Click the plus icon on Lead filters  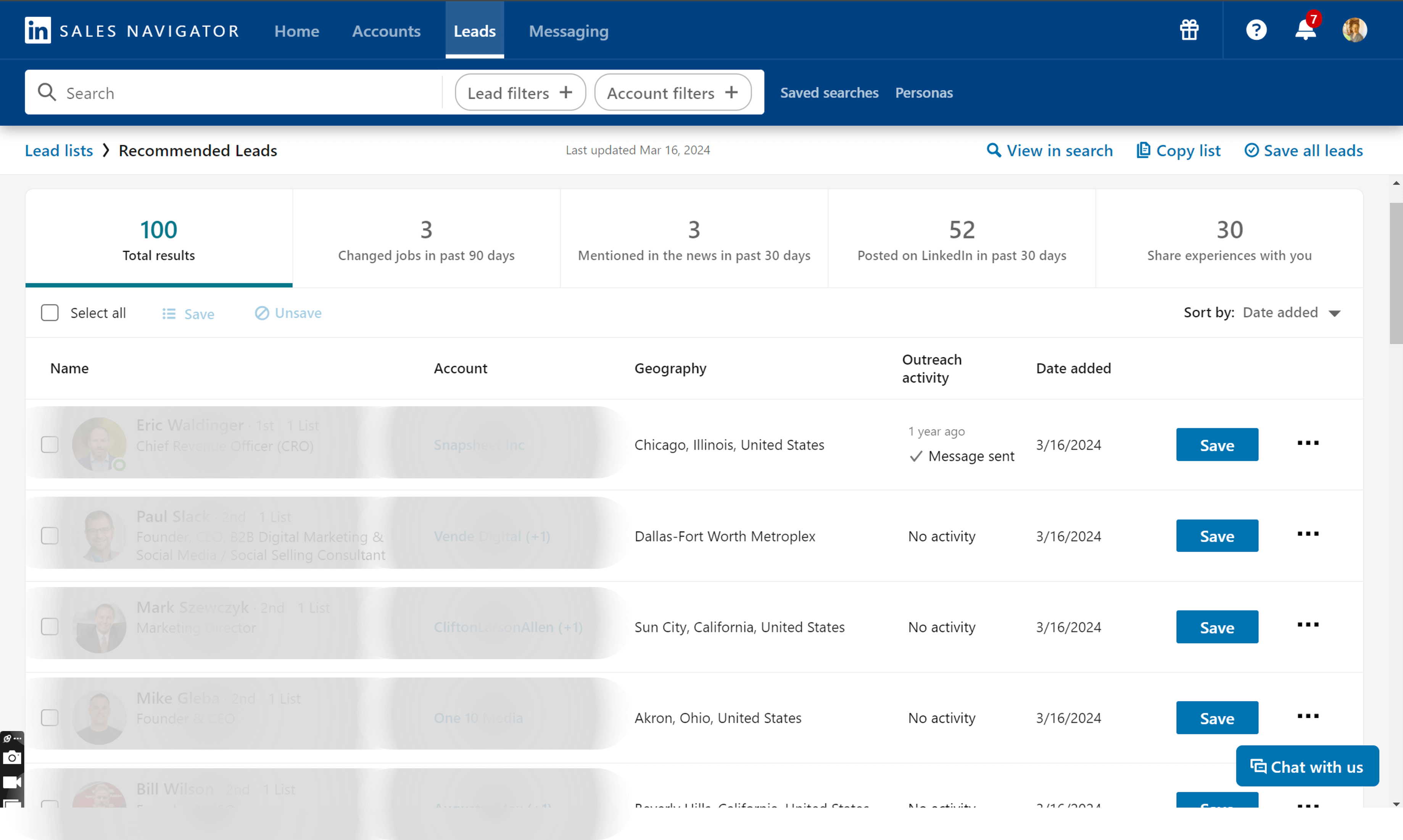[565, 92]
